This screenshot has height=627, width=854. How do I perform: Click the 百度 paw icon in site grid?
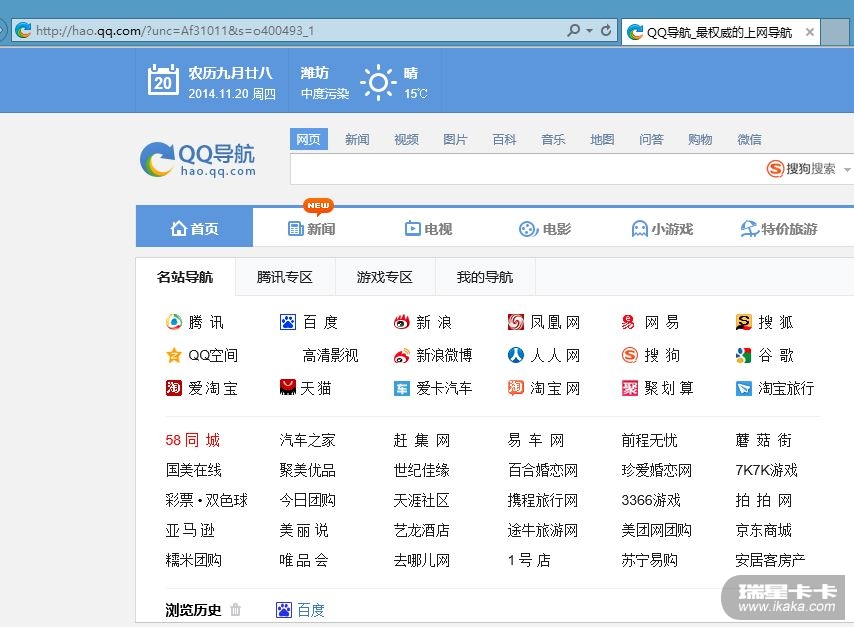coord(288,322)
